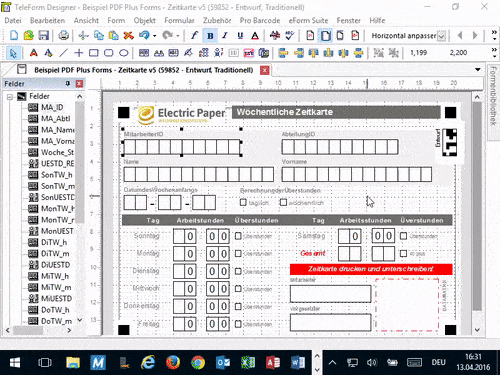Screen dimensions: 500x375
Task: Select the line drawing tool
Action: pos(63,53)
